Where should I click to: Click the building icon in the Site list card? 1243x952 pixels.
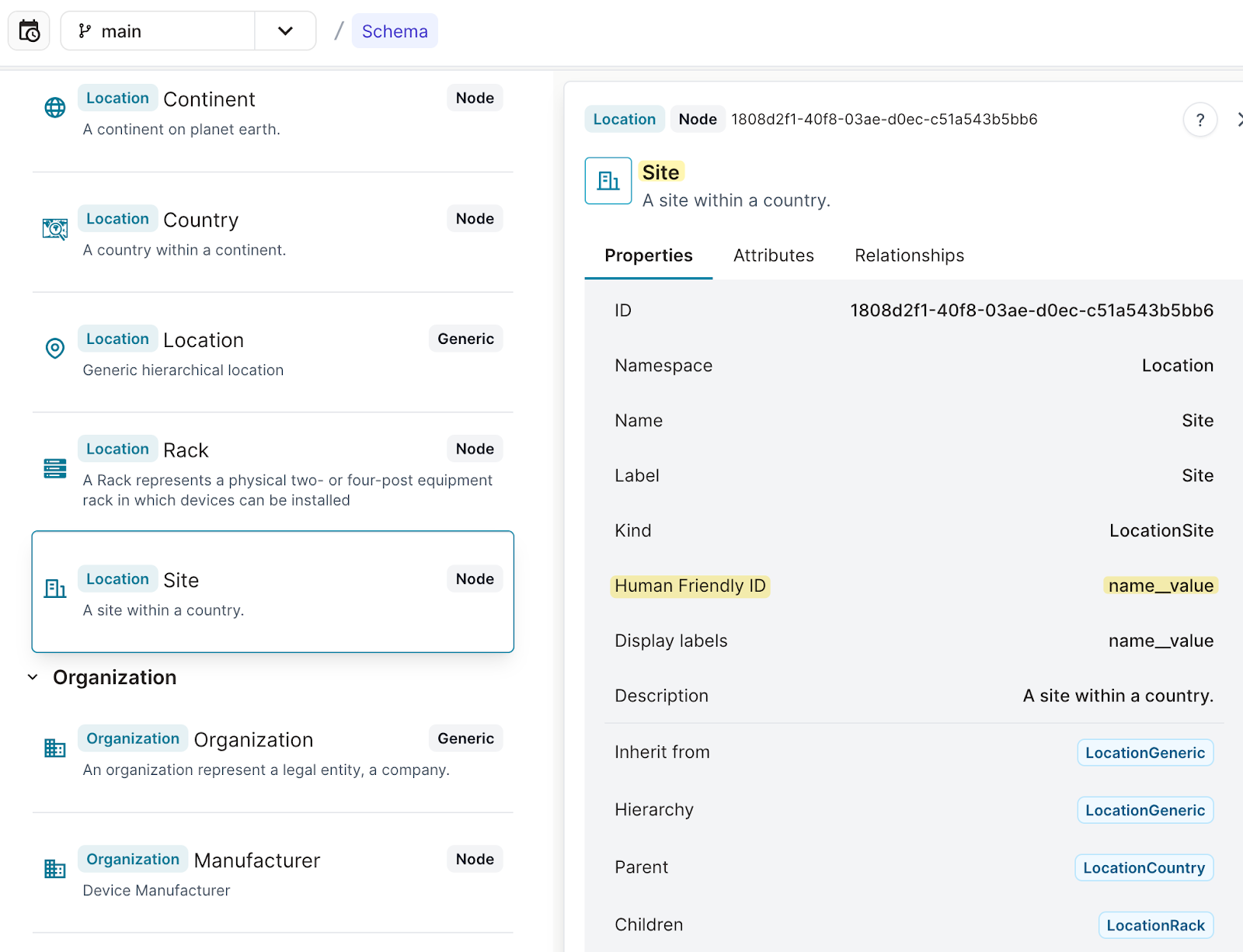(55, 589)
